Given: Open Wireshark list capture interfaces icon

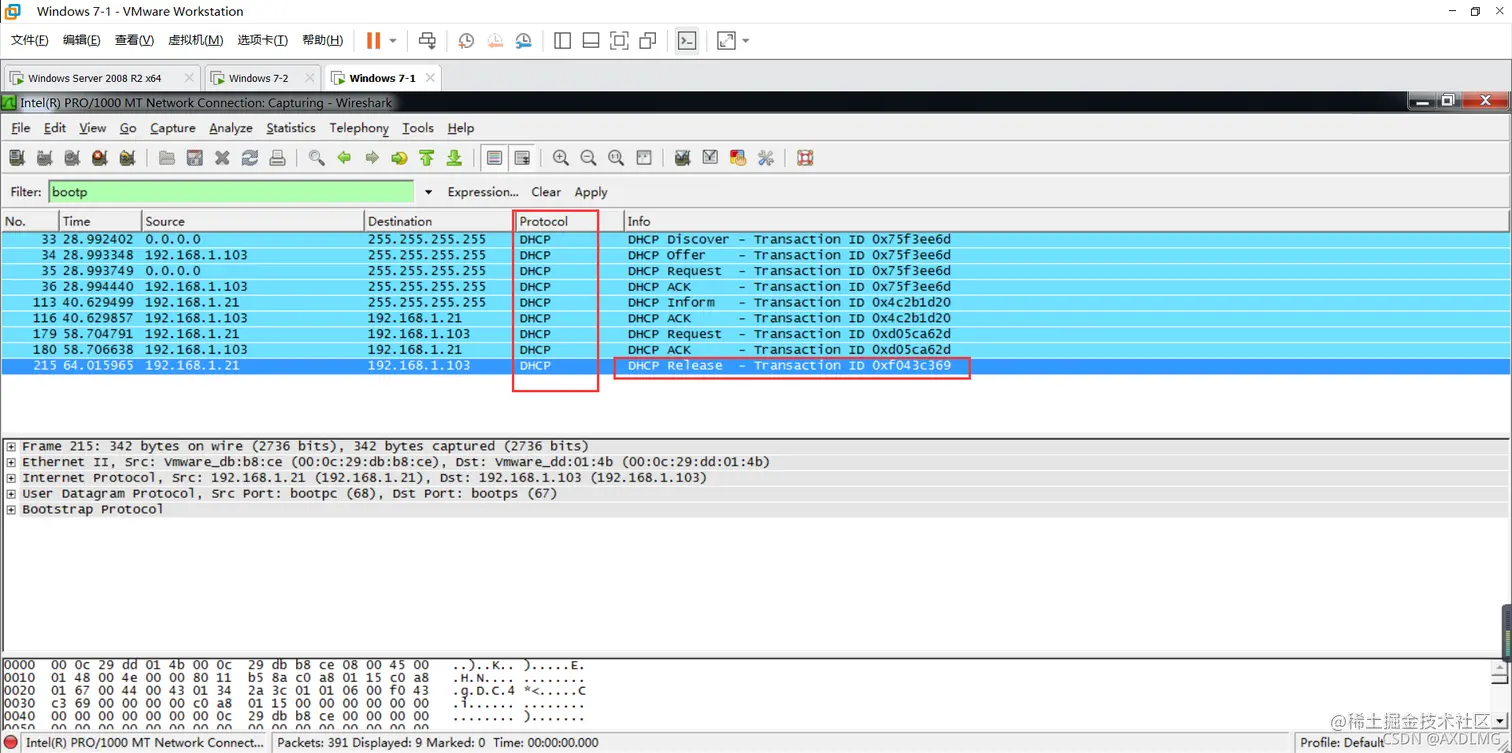Looking at the screenshot, I should pos(17,158).
